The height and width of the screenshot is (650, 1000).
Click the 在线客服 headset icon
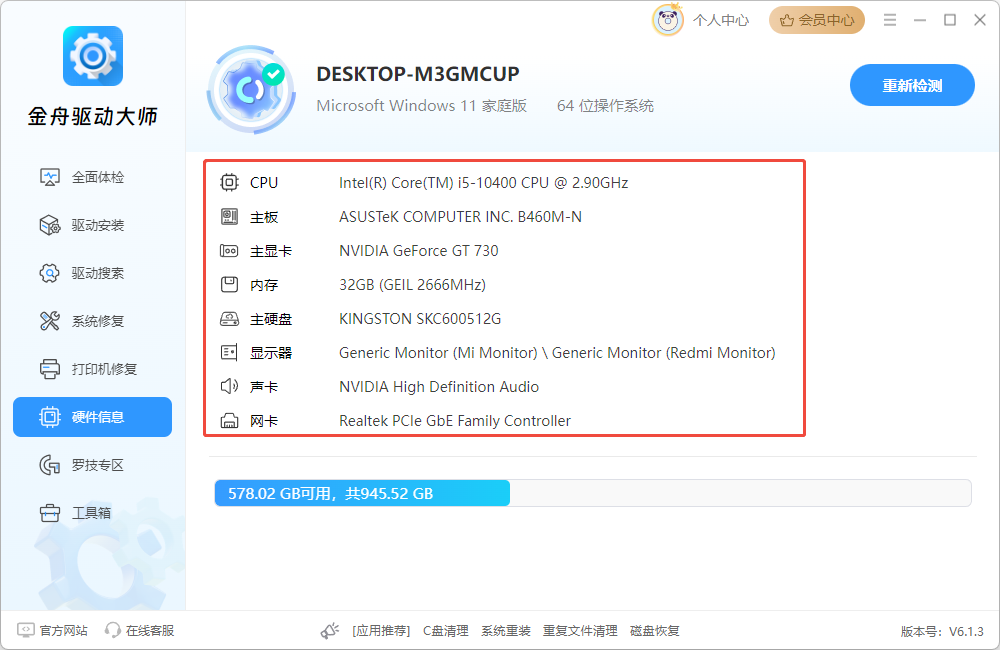(x=113, y=630)
